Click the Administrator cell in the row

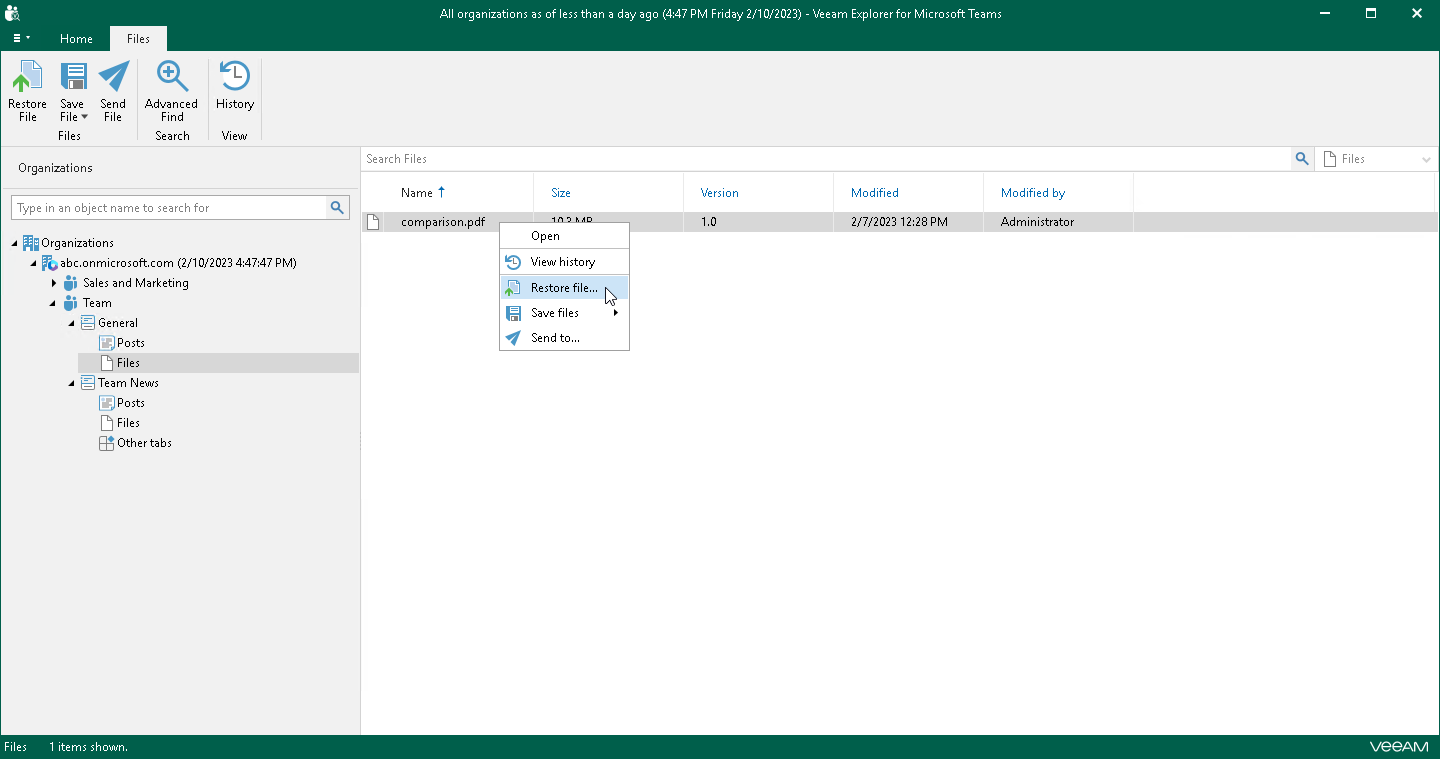point(1037,222)
